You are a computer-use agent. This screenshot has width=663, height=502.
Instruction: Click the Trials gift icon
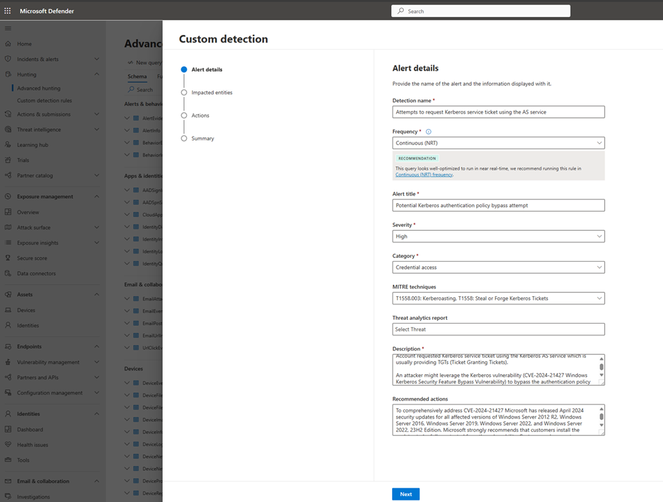8,160
